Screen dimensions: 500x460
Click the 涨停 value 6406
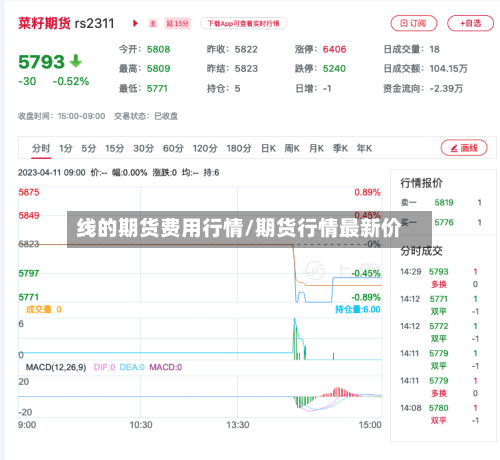334,49
